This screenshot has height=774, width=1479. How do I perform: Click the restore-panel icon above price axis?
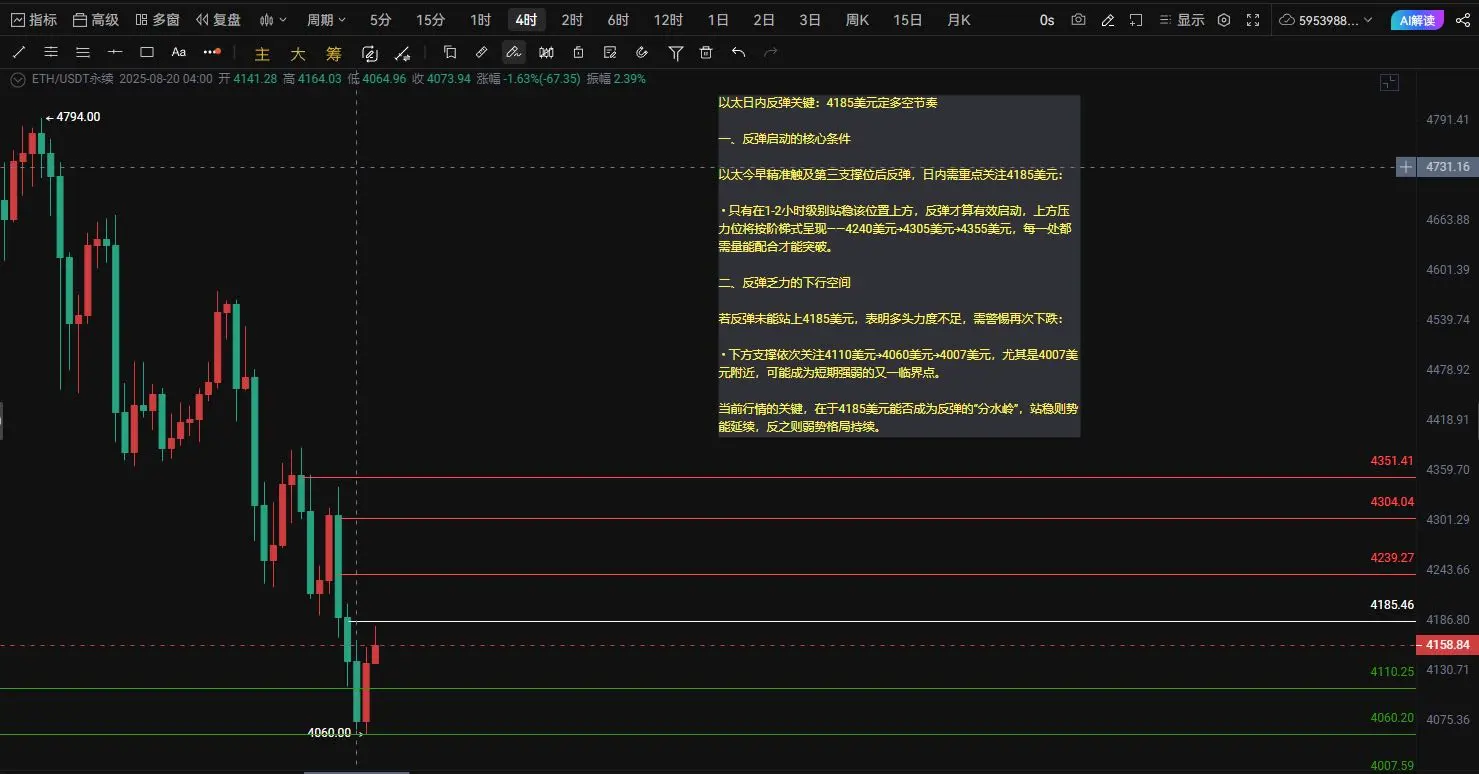[x=1389, y=83]
